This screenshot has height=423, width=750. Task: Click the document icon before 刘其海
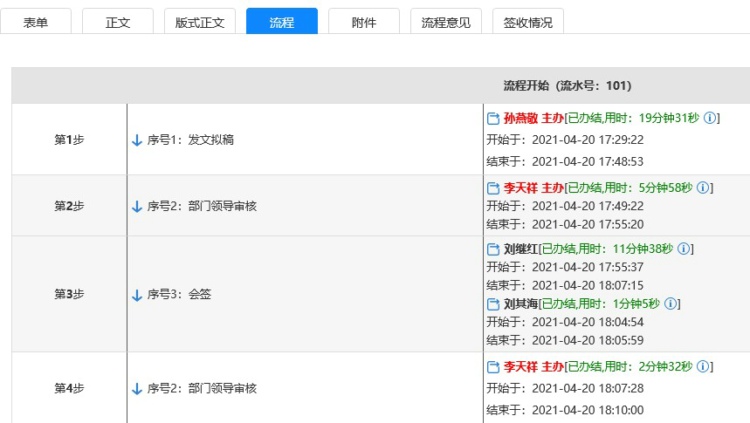pos(493,304)
